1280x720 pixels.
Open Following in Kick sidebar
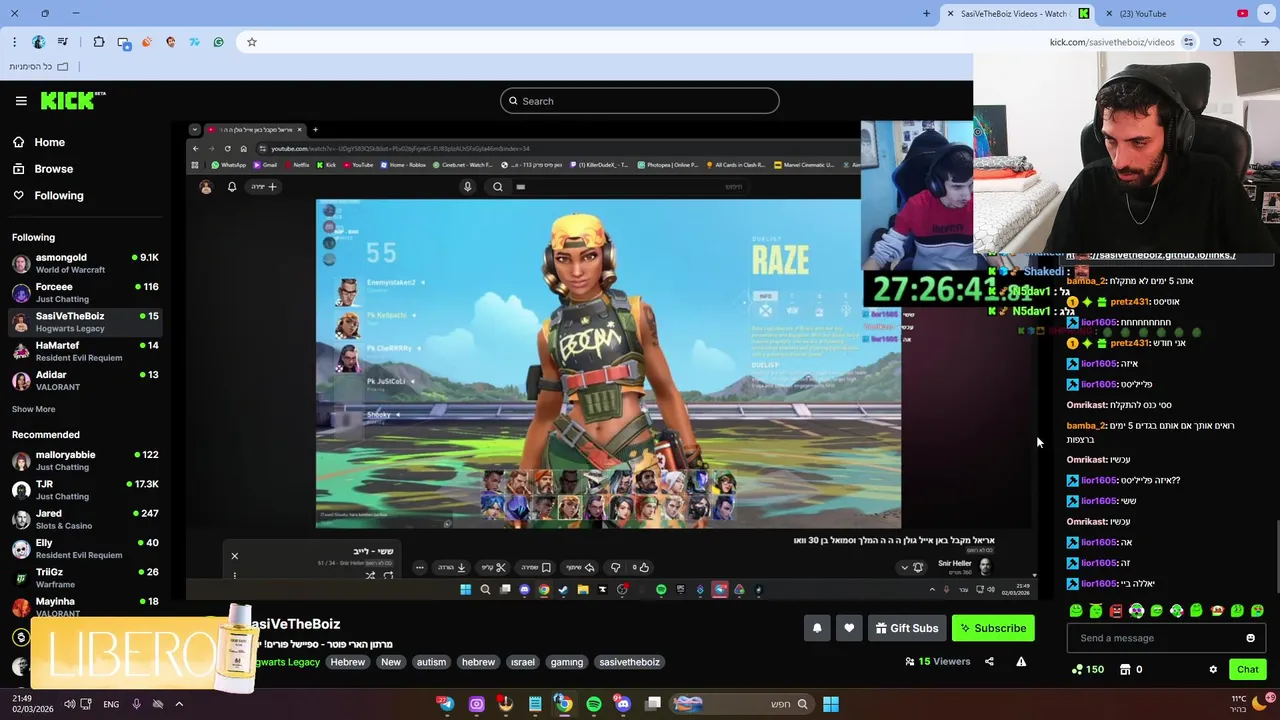click(47, 196)
